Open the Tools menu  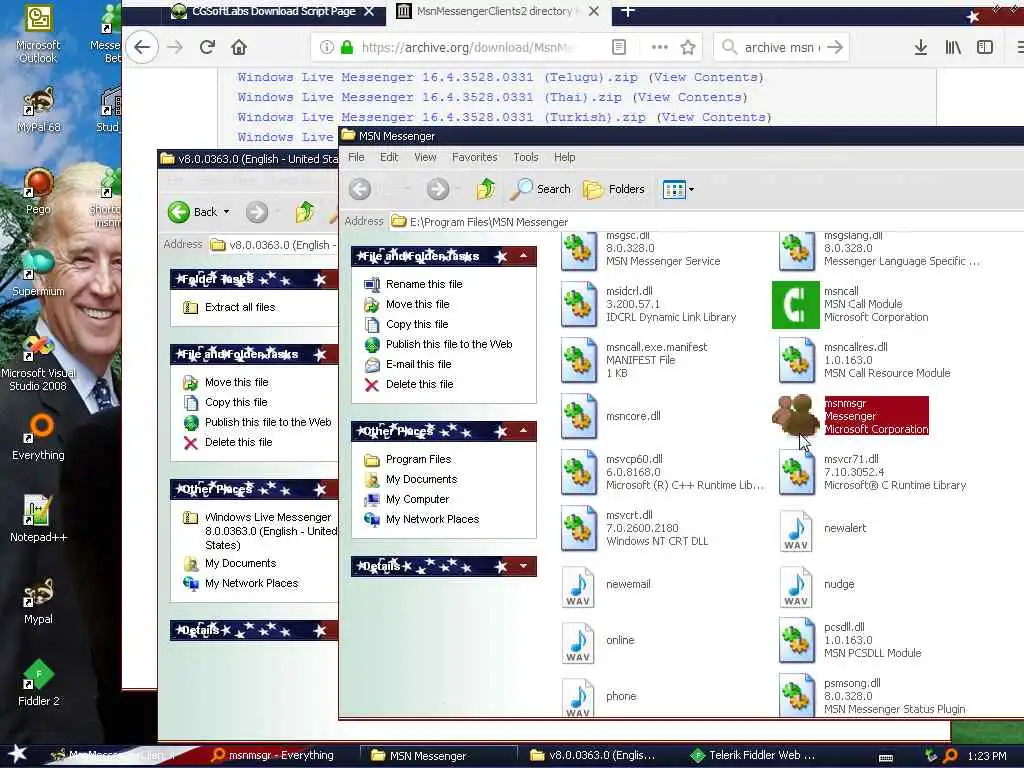(526, 157)
